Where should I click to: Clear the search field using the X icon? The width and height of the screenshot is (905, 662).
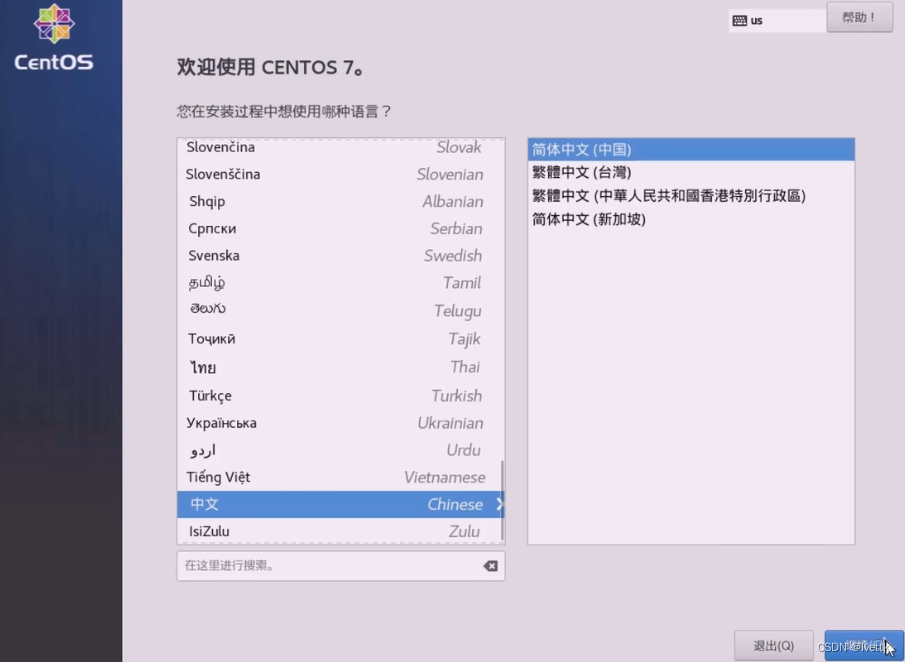point(489,566)
